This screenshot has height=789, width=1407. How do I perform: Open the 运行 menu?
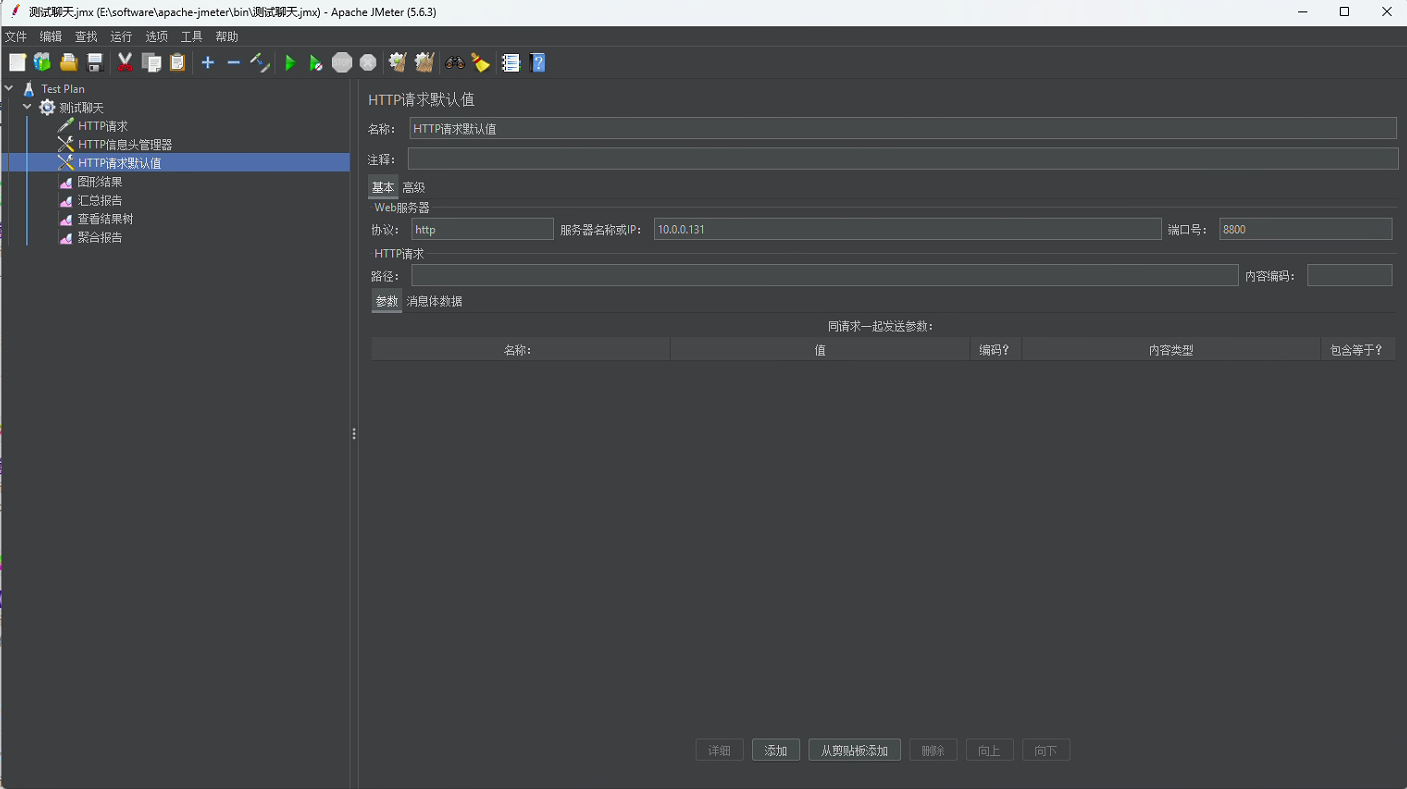(121, 37)
